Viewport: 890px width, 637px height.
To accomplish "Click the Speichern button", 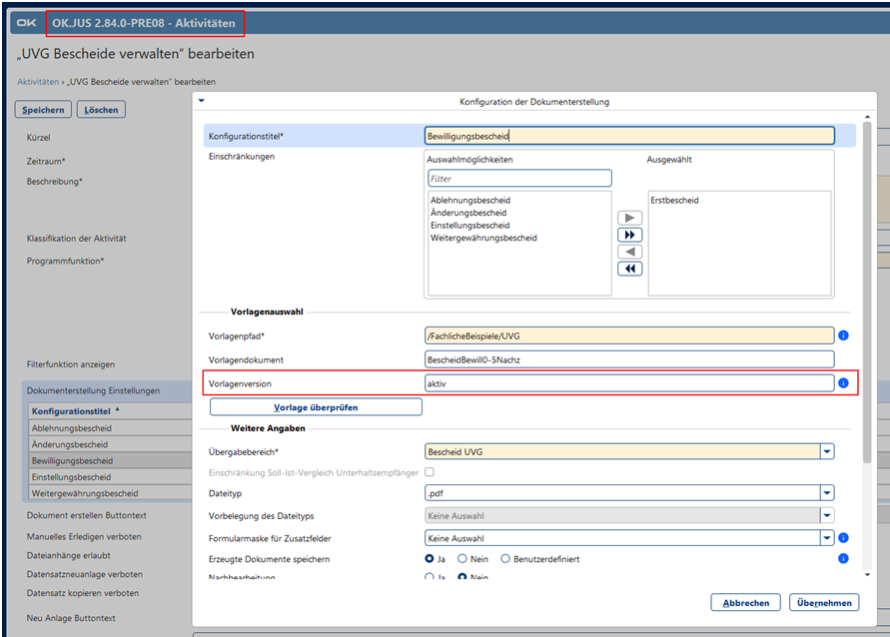I will (x=43, y=110).
